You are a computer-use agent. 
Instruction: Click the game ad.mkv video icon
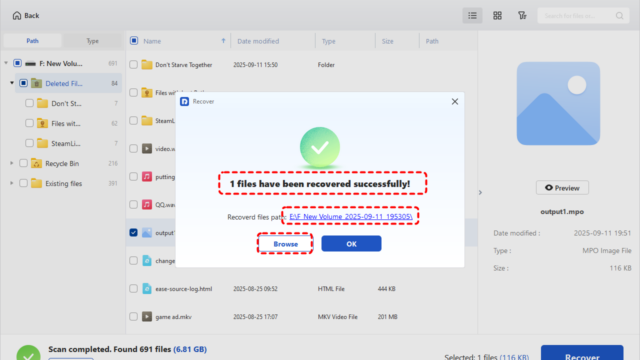(x=147, y=316)
